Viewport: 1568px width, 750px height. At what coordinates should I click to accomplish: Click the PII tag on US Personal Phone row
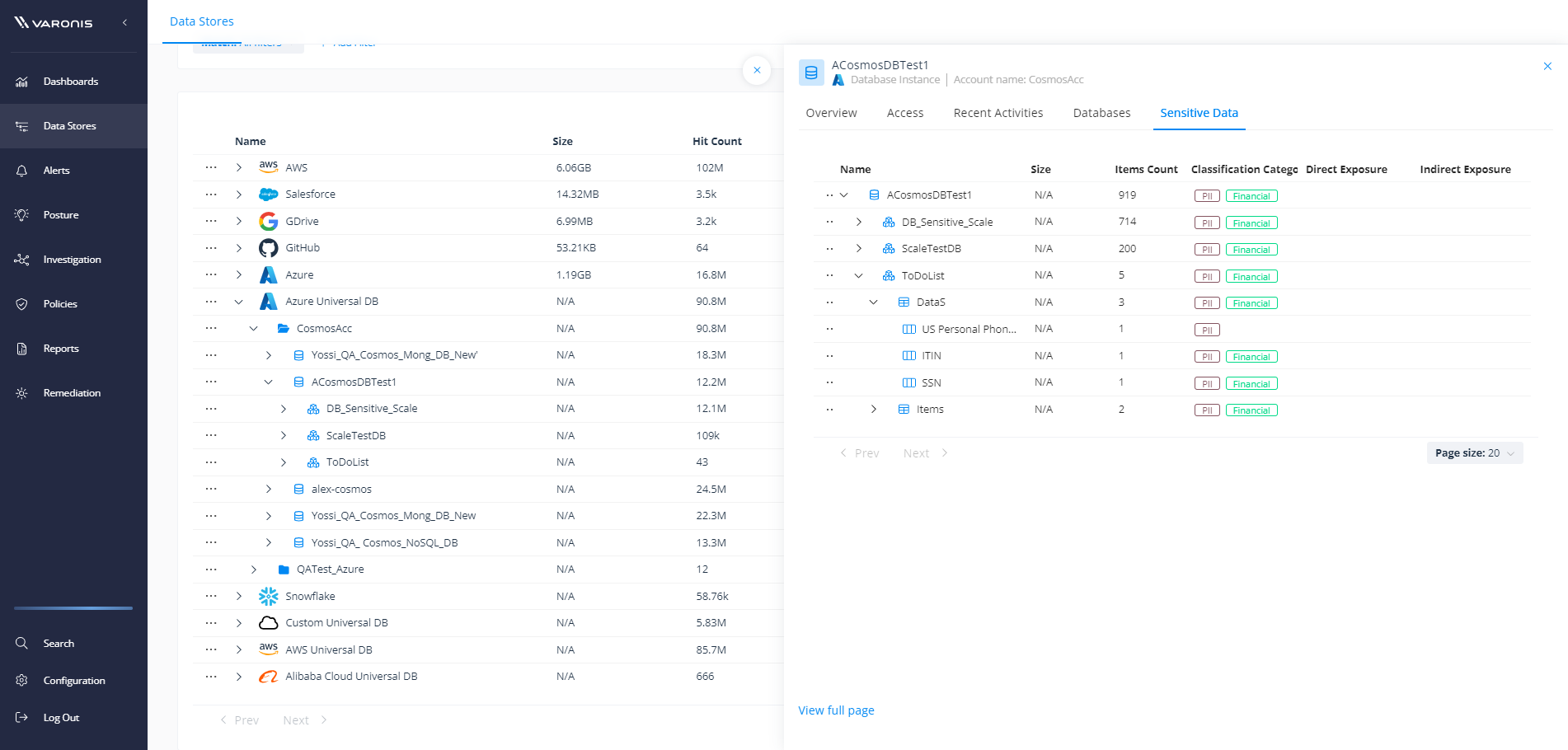pos(1207,330)
